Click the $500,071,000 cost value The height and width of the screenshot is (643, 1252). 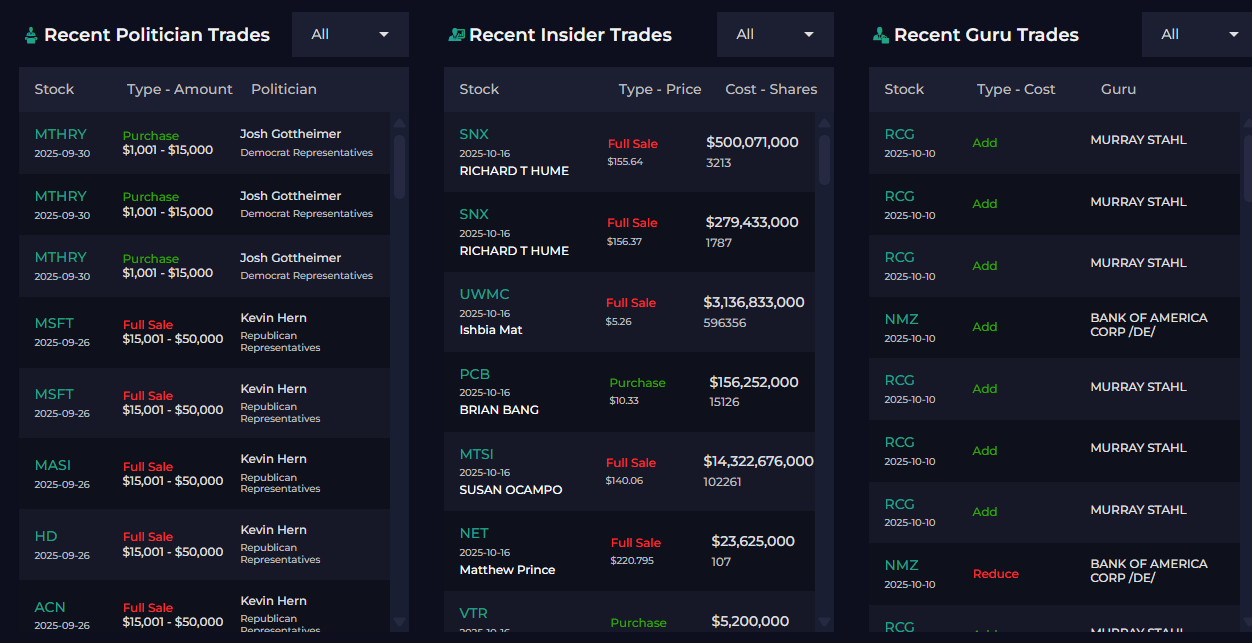[x=752, y=142]
